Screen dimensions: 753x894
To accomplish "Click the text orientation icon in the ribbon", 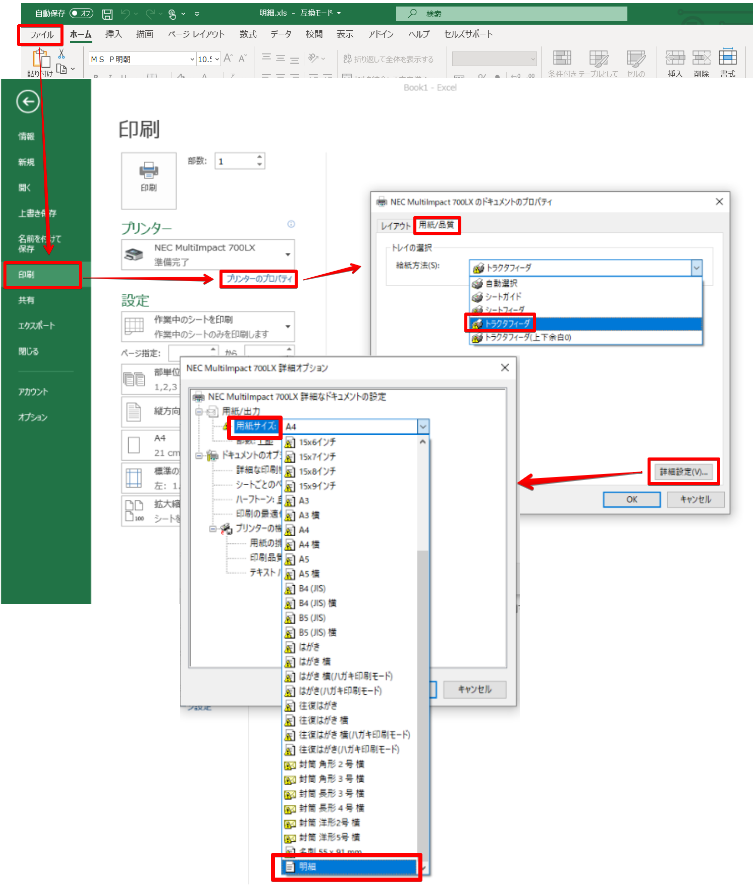I will 314,58.
